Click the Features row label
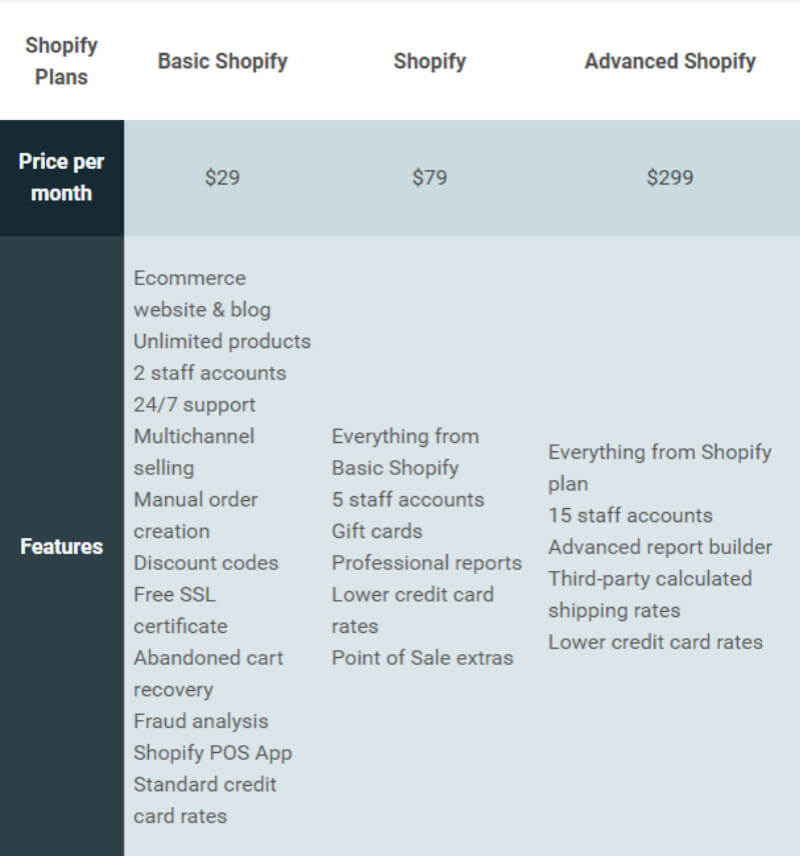The height and width of the screenshot is (856, 800). (x=61, y=546)
